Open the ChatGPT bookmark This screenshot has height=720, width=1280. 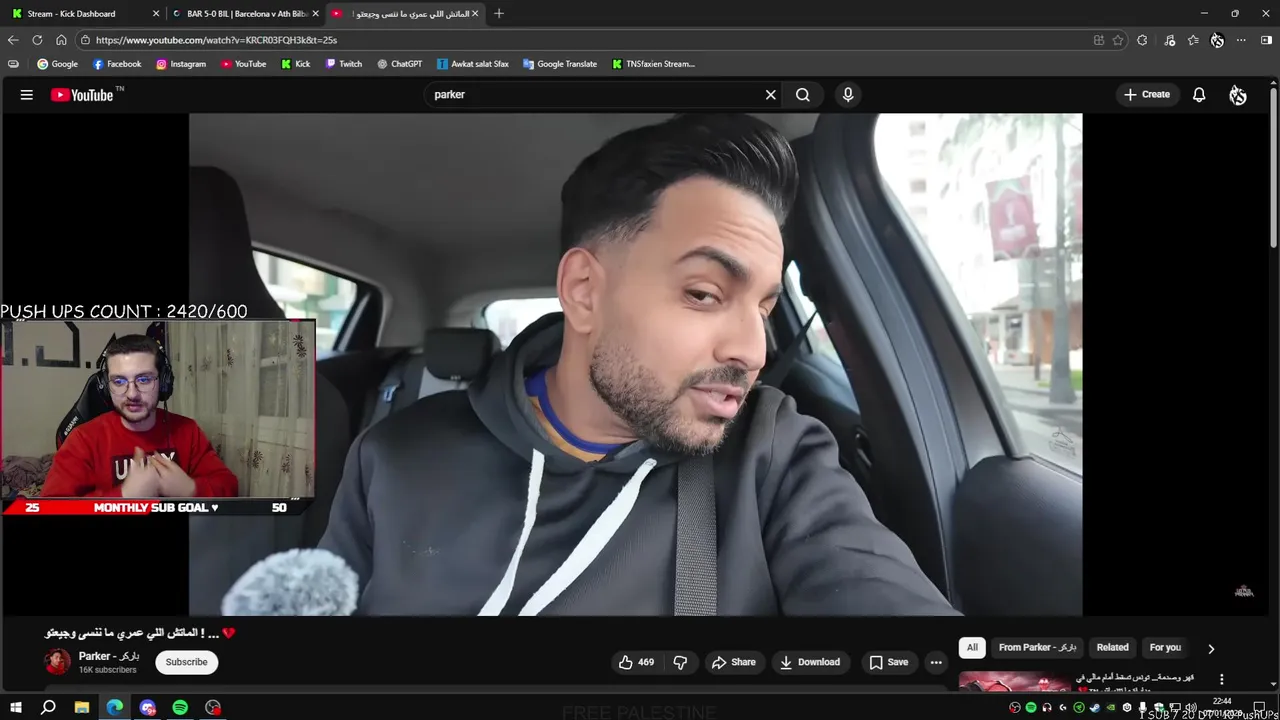399,64
